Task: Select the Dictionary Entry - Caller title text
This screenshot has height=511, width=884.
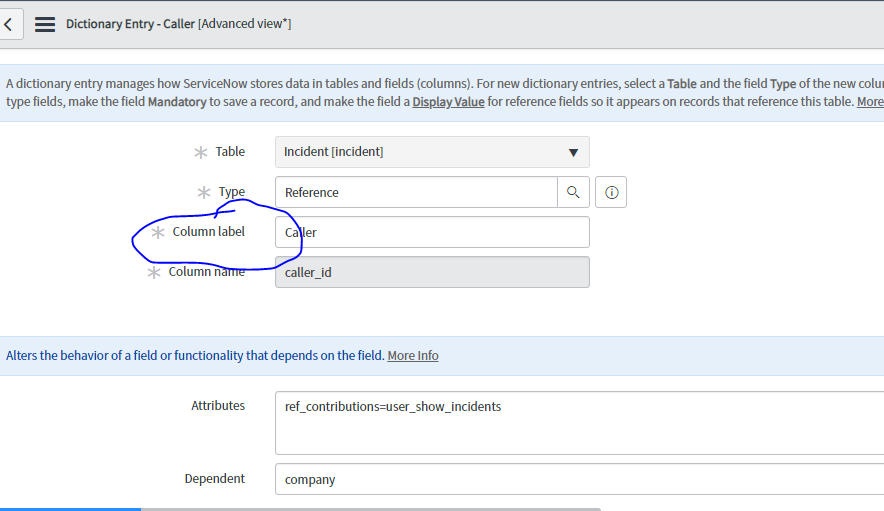Action: [x=130, y=24]
